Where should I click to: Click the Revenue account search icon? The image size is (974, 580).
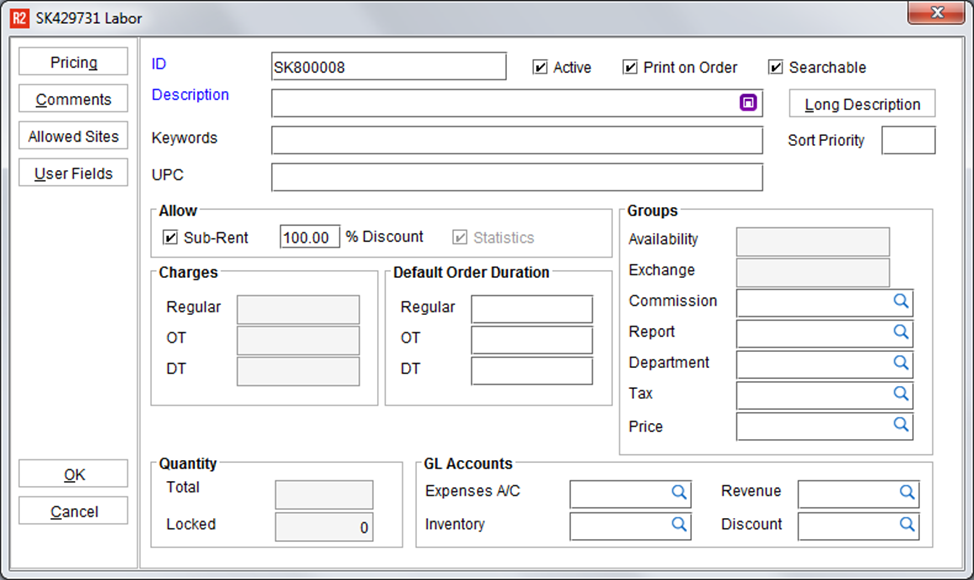point(907,492)
